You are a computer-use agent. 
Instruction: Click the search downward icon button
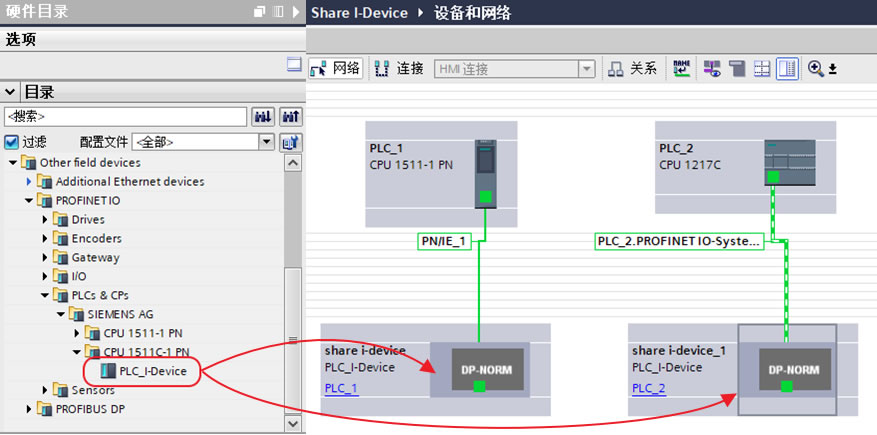263,117
